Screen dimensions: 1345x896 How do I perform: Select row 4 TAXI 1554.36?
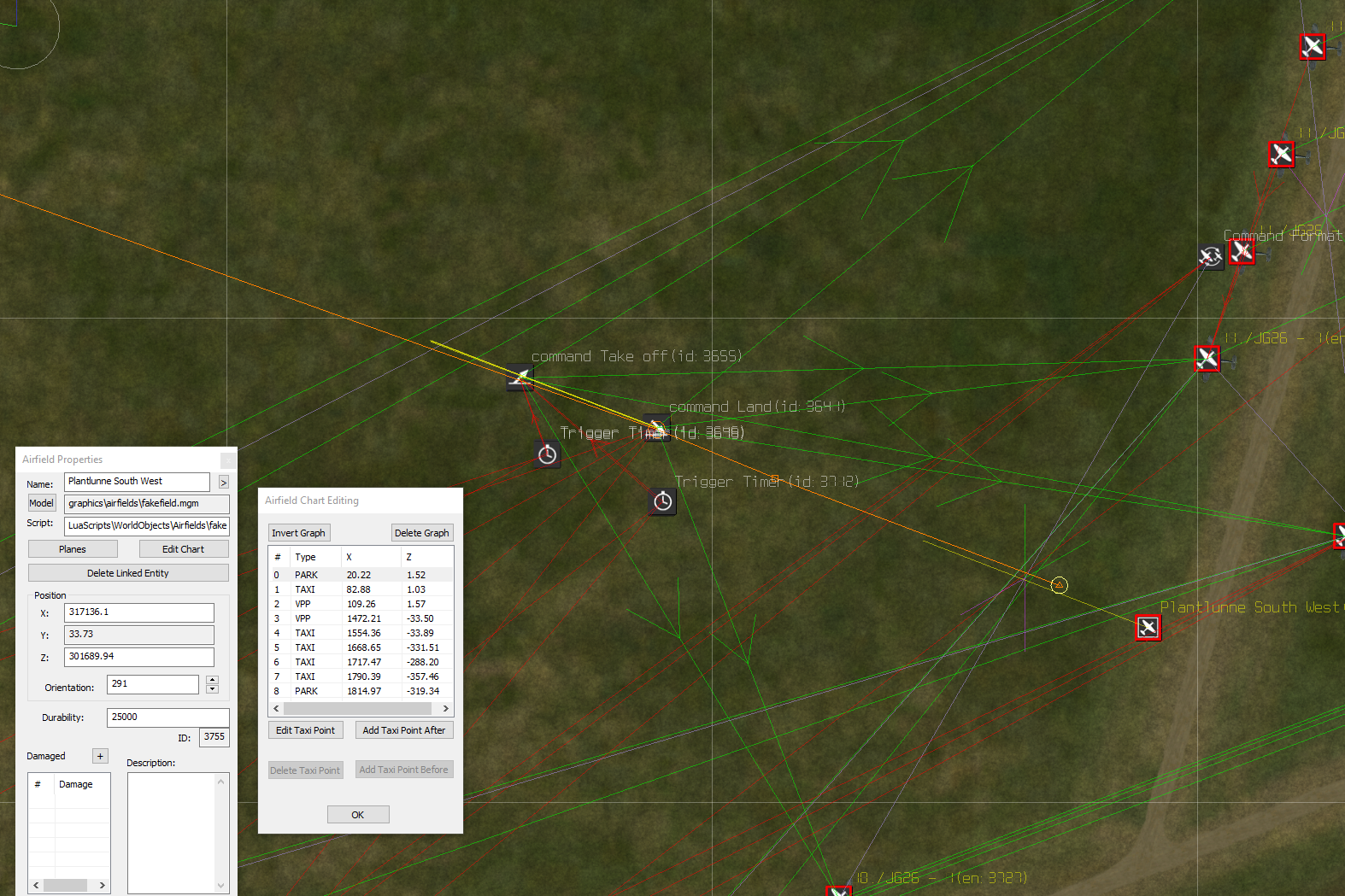361,633
